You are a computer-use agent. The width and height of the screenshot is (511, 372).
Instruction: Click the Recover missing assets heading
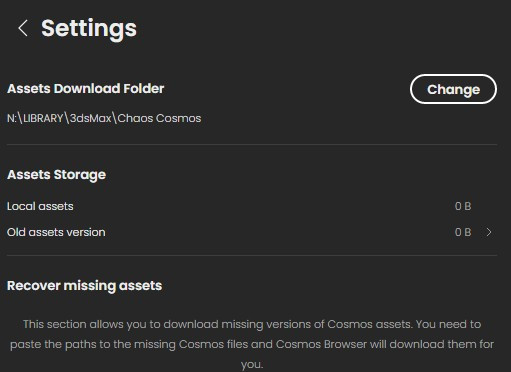pos(84,286)
